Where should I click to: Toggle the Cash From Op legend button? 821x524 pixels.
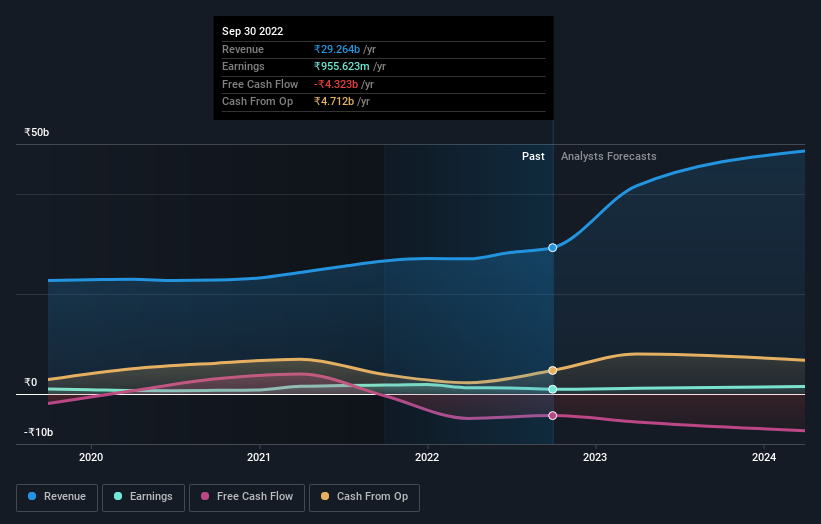[x=364, y=497]
